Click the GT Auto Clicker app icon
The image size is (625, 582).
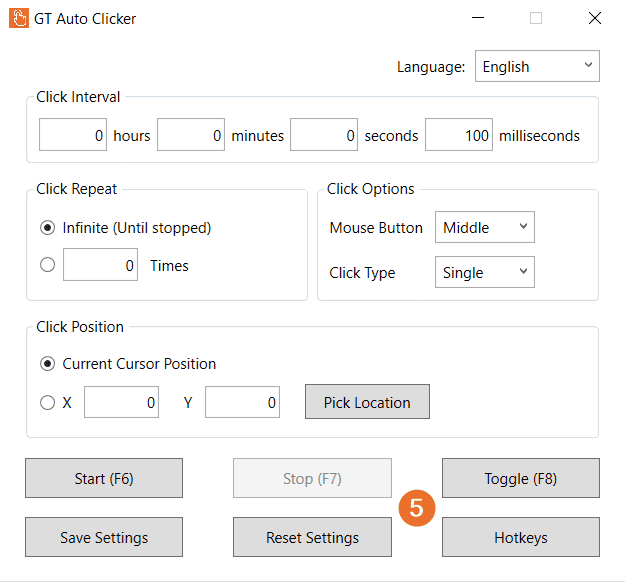(x=19, y=18)
